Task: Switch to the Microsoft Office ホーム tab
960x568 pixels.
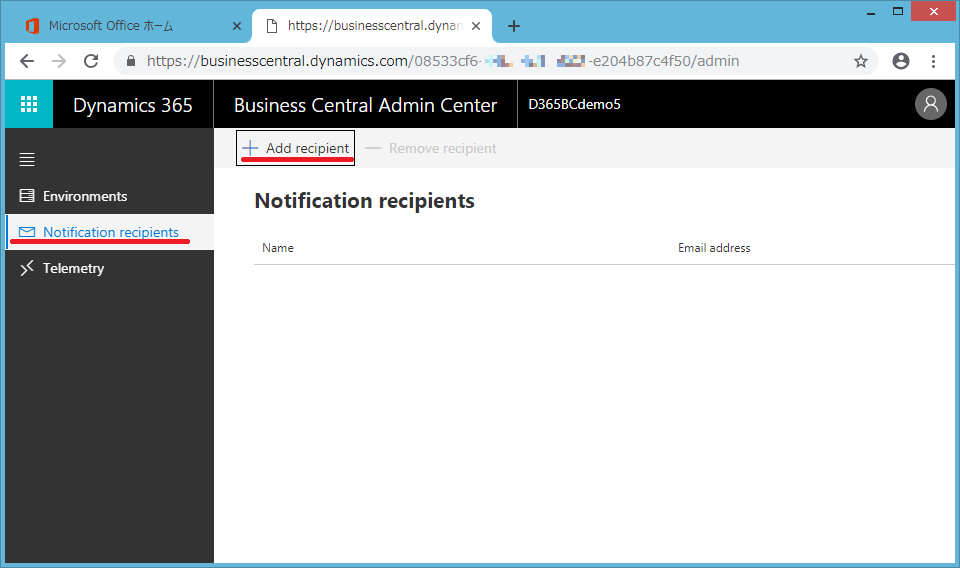Action: tap(127, 26)
